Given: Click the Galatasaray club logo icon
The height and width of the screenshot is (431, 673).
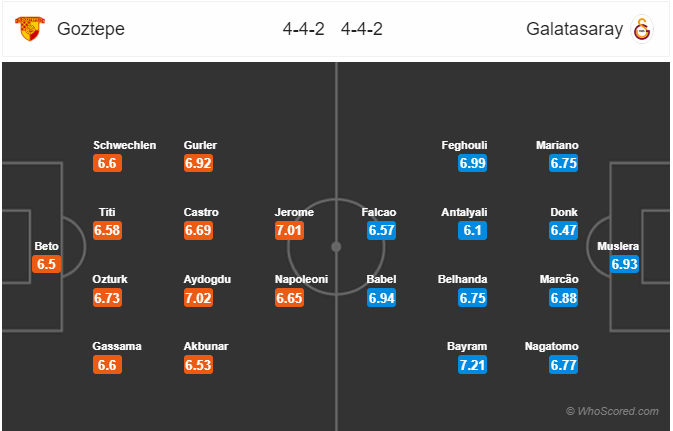Looking at the screenshot, I should [642, 29].
